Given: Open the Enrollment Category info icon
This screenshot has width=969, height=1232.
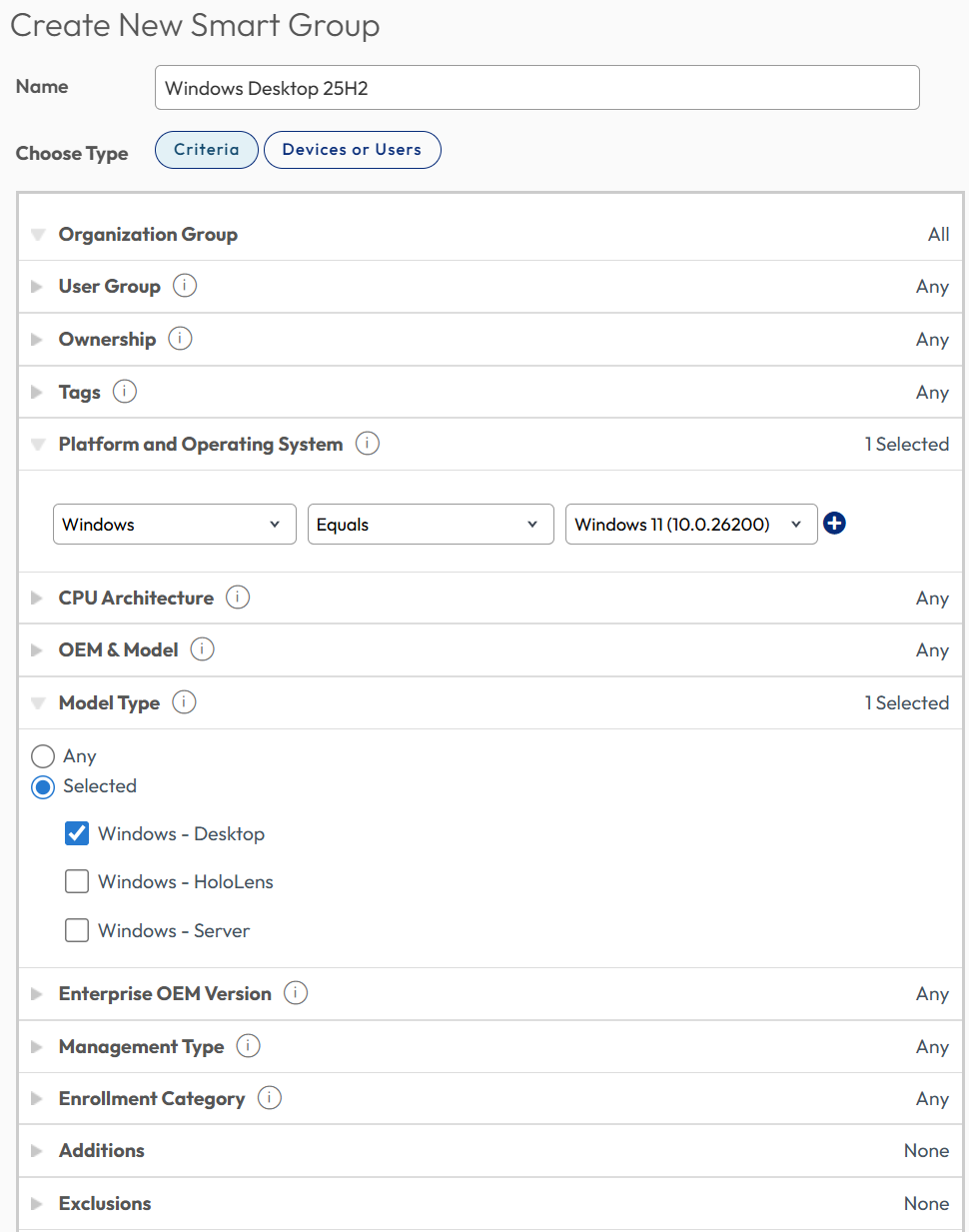Looking at the screenshot, I should [270, 1098].
